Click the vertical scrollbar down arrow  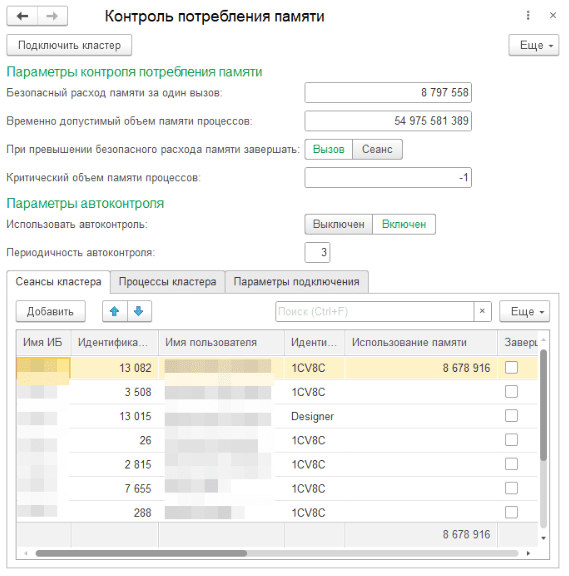pos(543,538)
